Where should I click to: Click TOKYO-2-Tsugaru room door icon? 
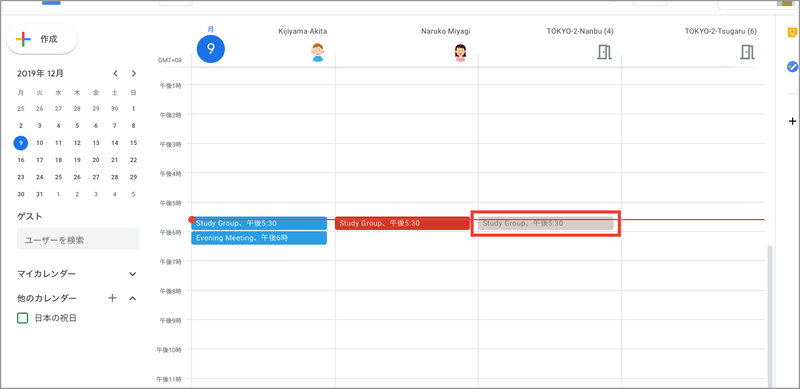[747, 52]
